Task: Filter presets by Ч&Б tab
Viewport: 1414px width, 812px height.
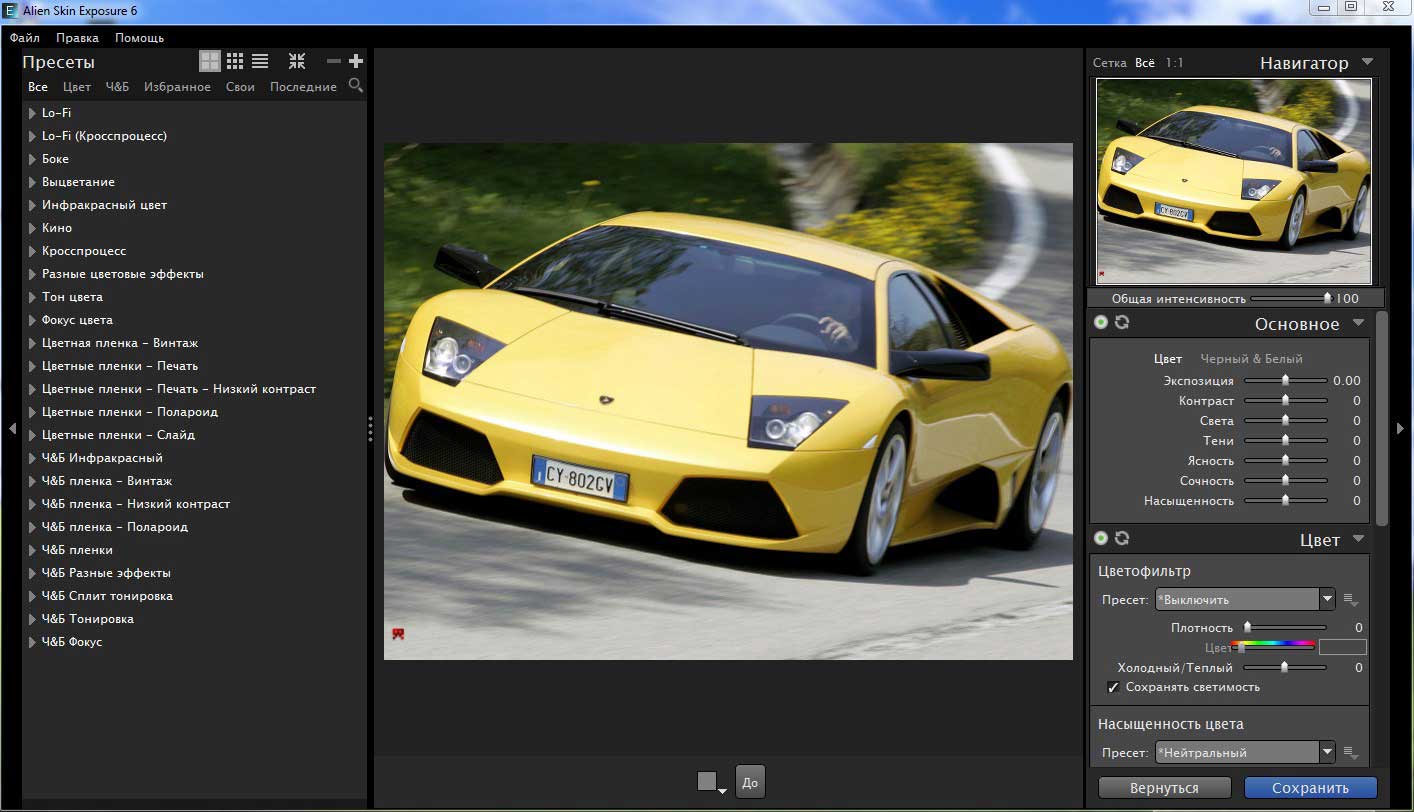Action: pyautogui.click(x=118, y=87)
